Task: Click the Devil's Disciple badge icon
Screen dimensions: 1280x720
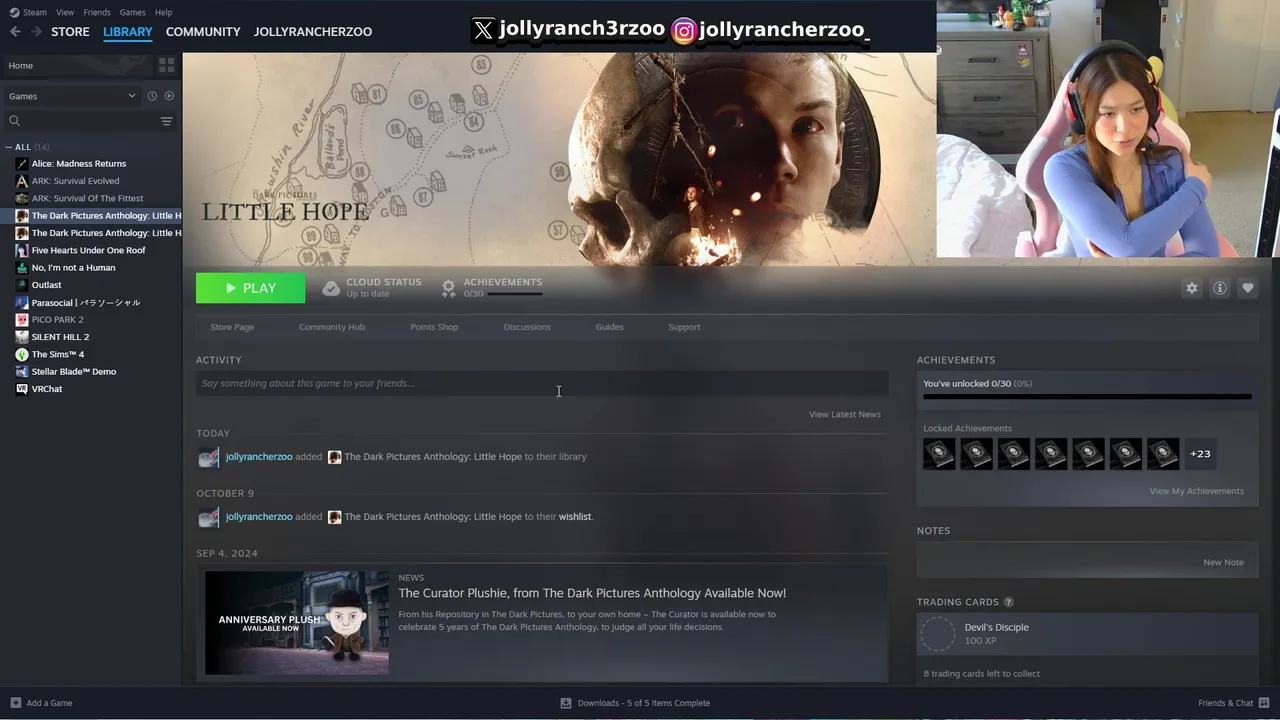Action: tap(938, 634)
